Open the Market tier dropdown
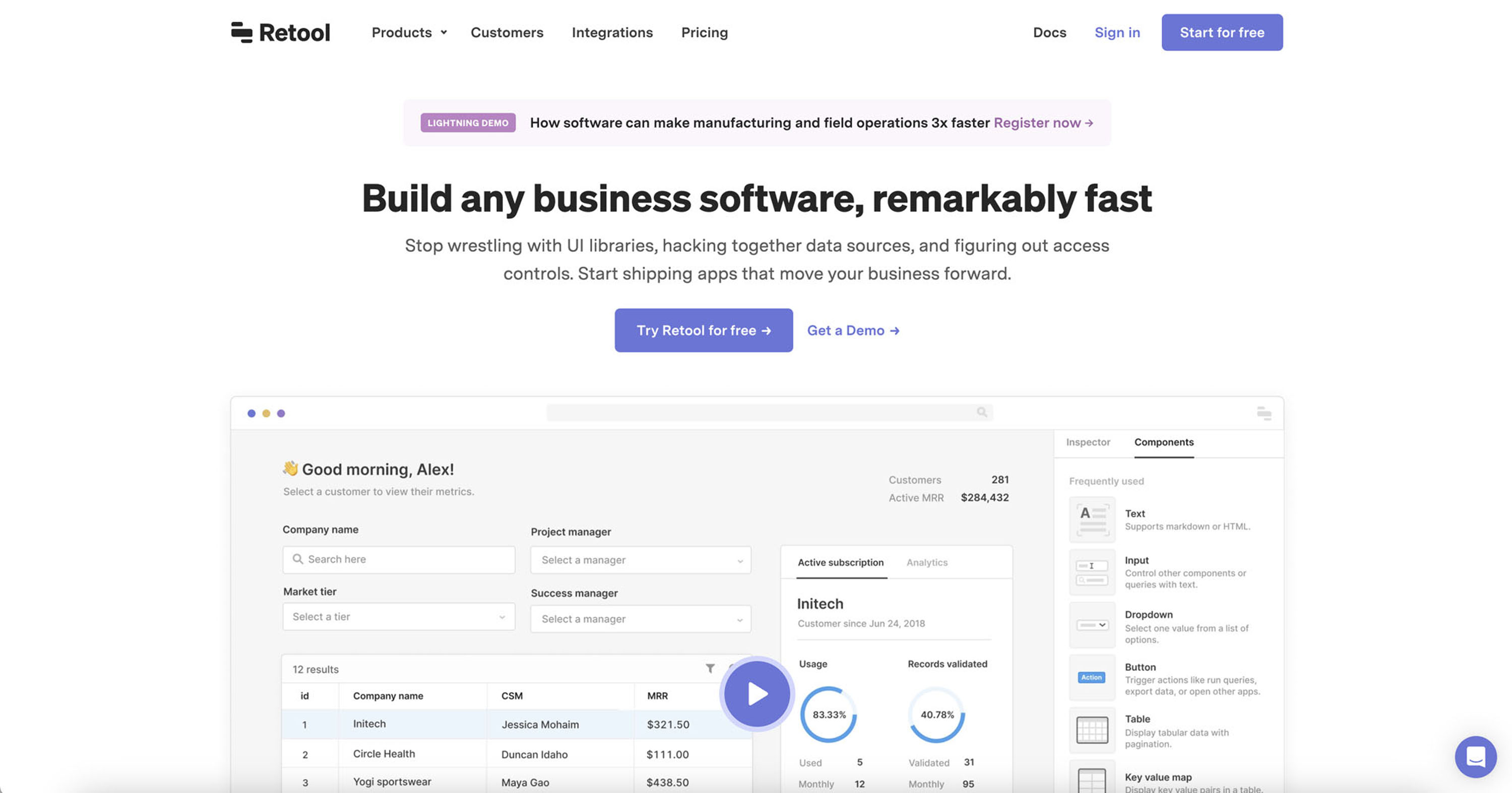1512x793 pixels. 399,617
